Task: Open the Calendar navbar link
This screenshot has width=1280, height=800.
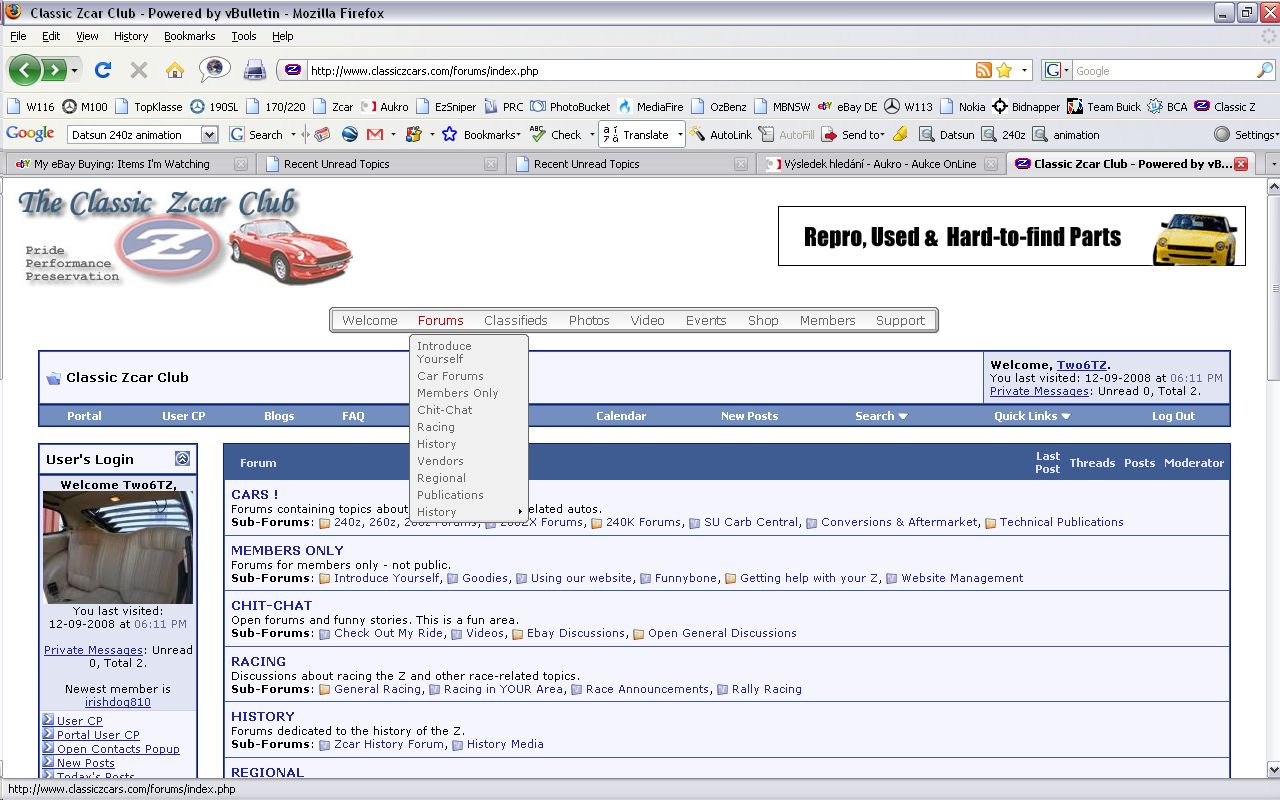Action: (621, 416)
